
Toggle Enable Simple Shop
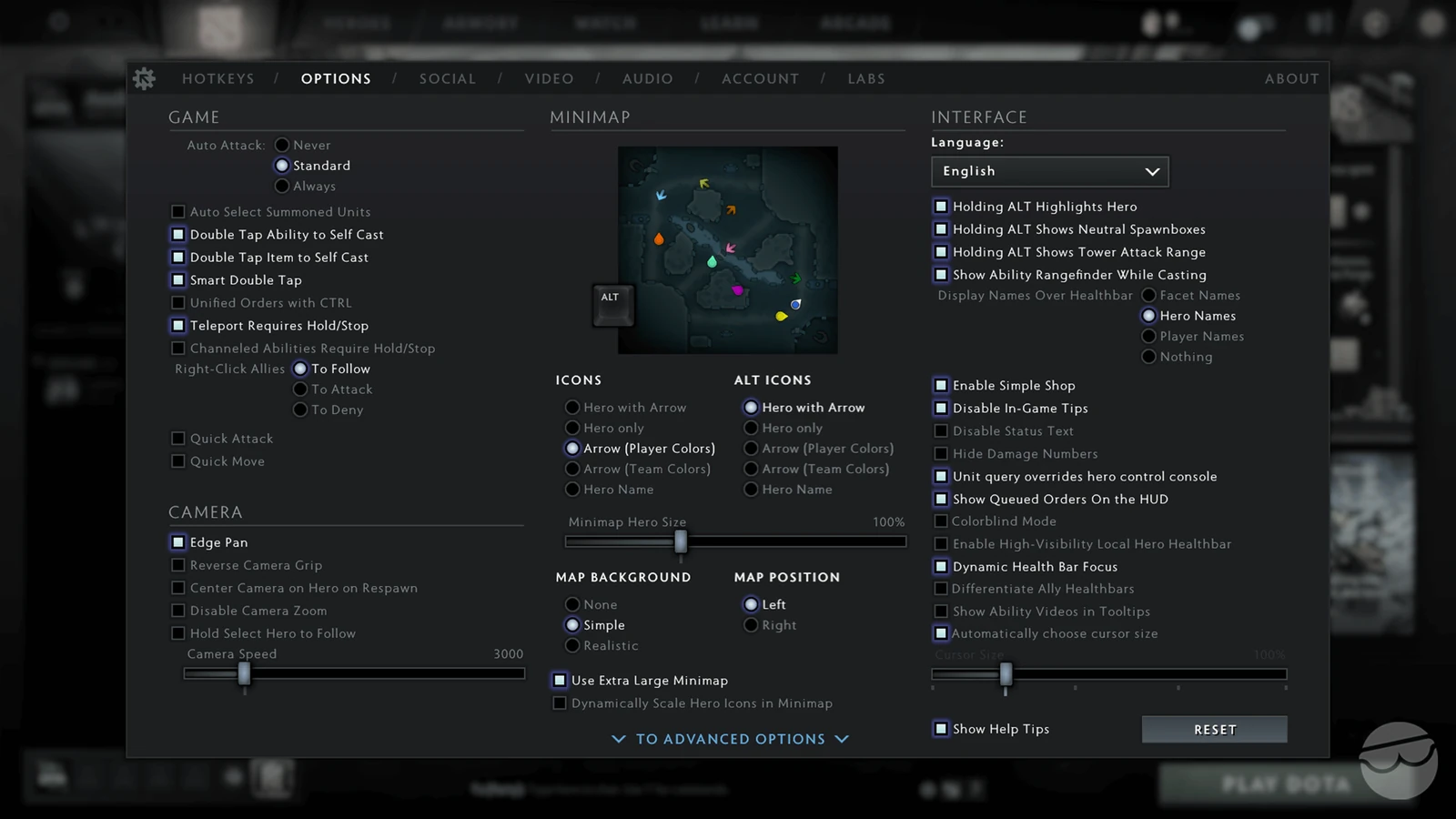pos(941,385)
